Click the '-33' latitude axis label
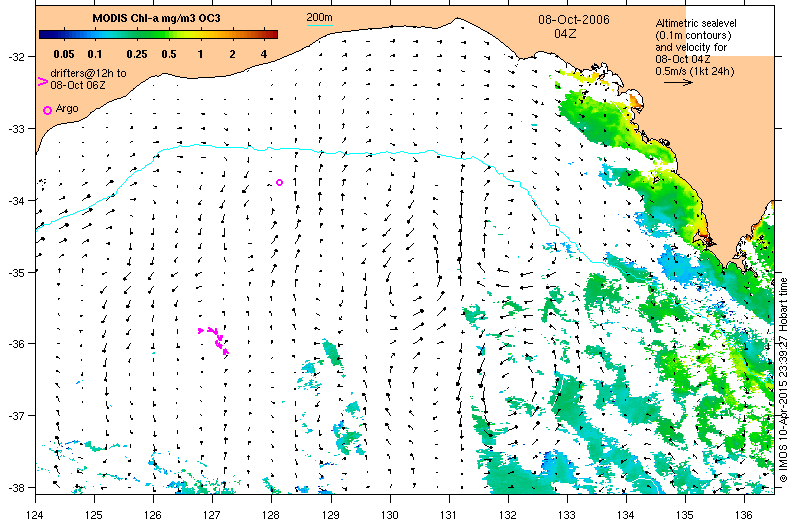 click(x=15, y=129)
